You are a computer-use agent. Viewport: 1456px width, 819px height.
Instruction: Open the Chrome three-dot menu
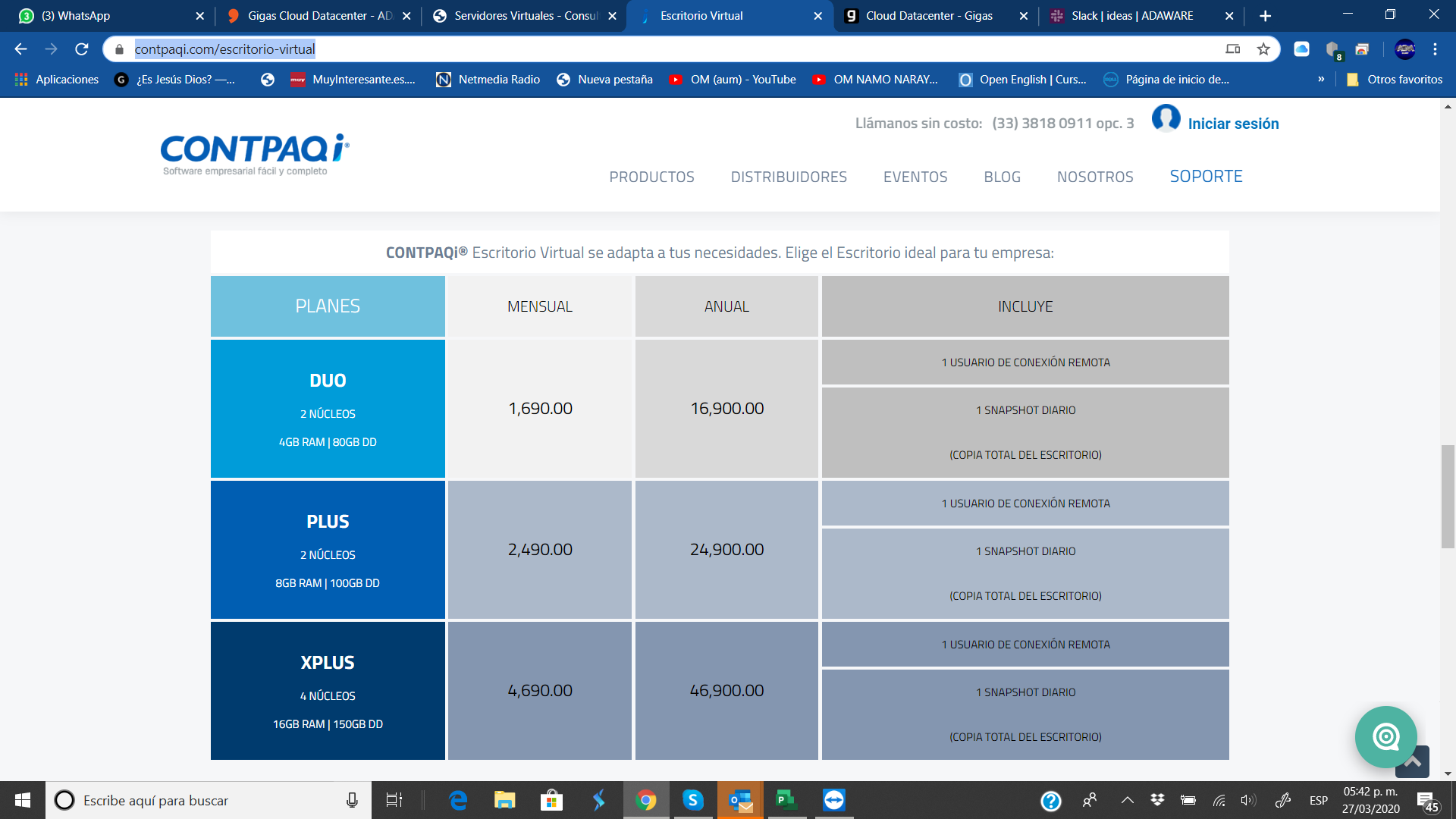[1435, 49]
